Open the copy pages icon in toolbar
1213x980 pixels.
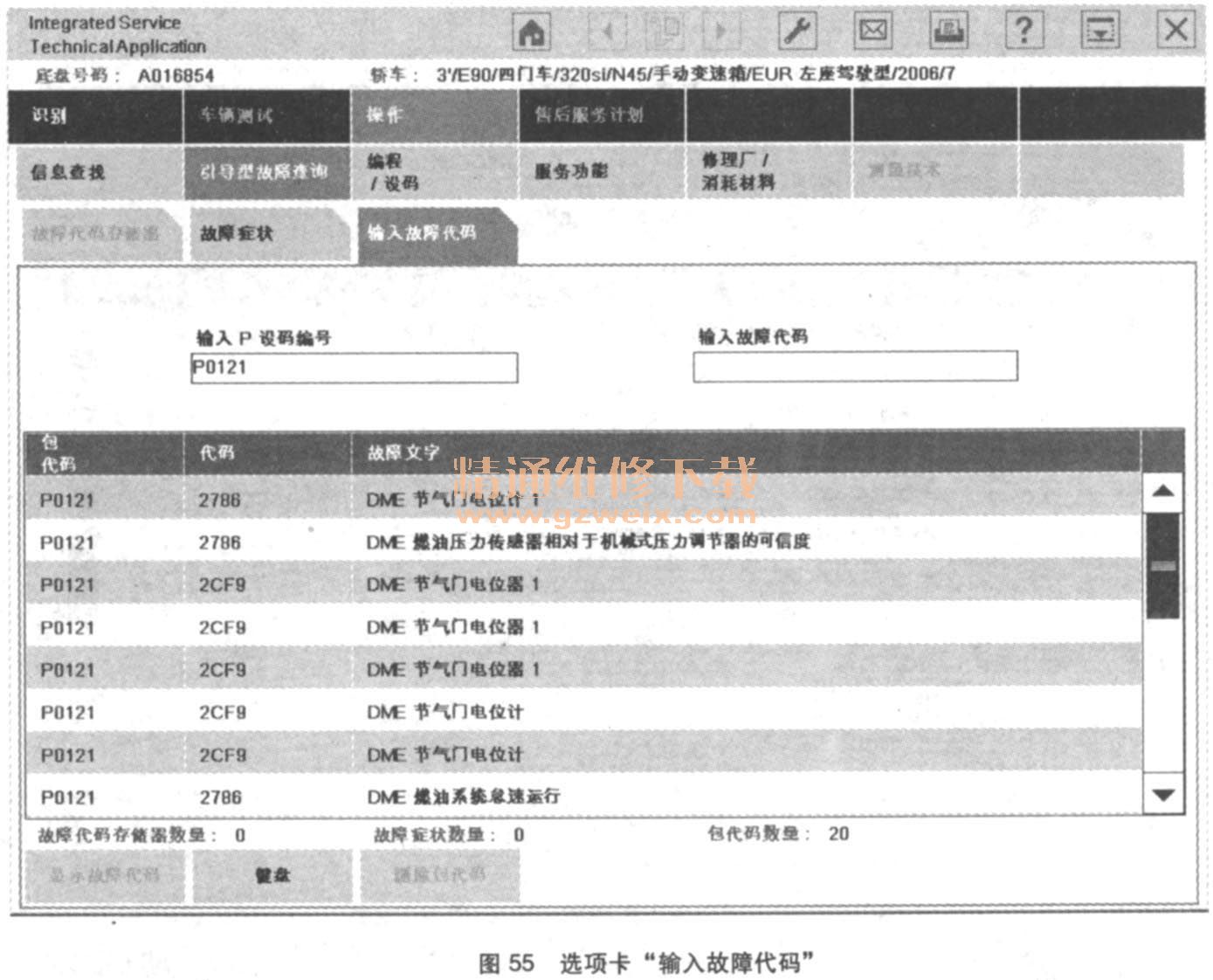pyautogui.click(x=664, y=31)
